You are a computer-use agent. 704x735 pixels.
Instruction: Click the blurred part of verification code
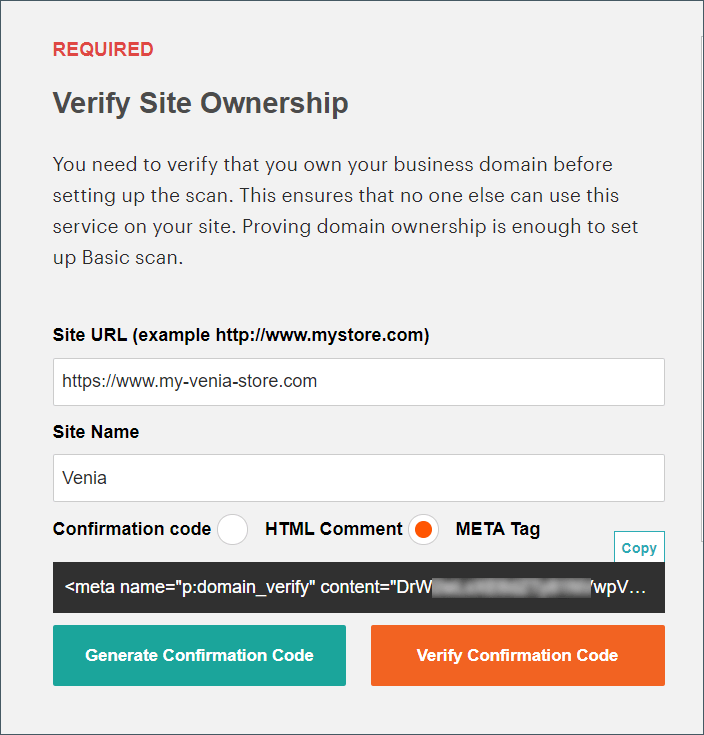click(x=510, y=587)
